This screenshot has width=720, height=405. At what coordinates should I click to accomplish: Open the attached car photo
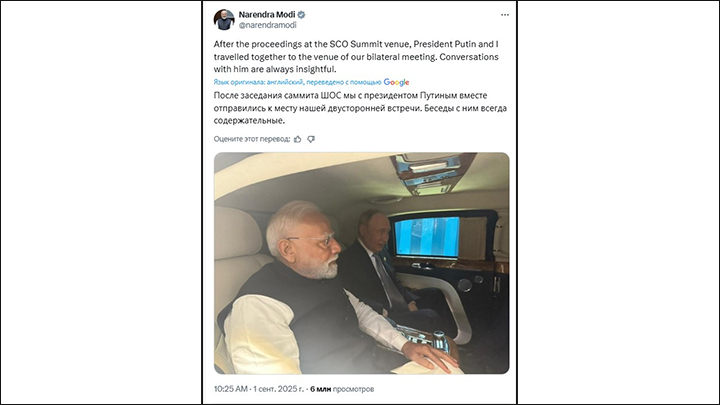click(x=361, y=263)
